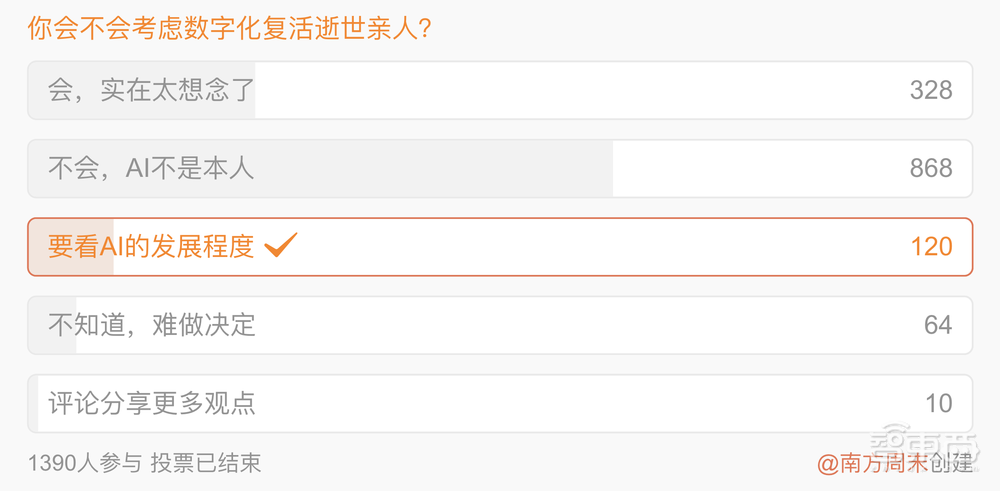Select the option "会，实在太想念了"
The image size is (1000, 491).
coord(151,90)
